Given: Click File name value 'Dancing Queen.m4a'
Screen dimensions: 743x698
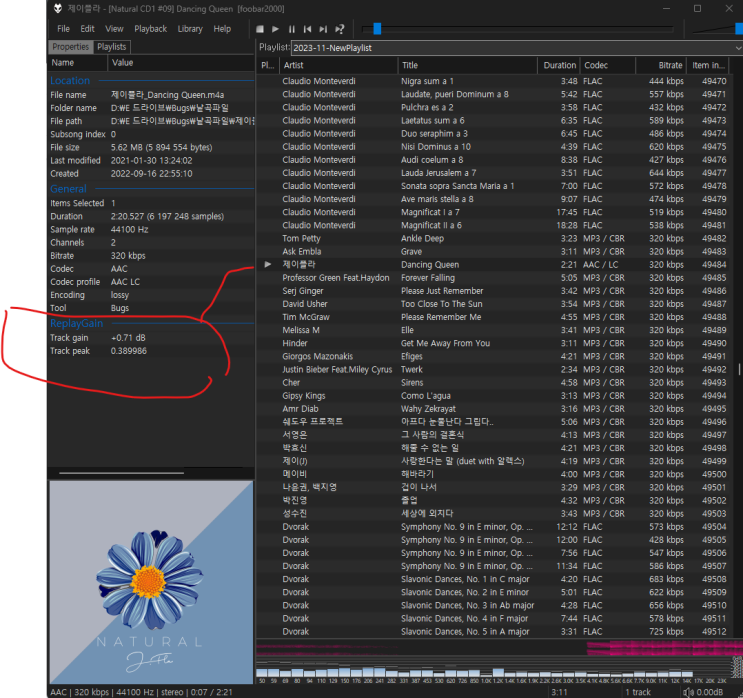Looking at the screenshot, I should pos(167,95).
